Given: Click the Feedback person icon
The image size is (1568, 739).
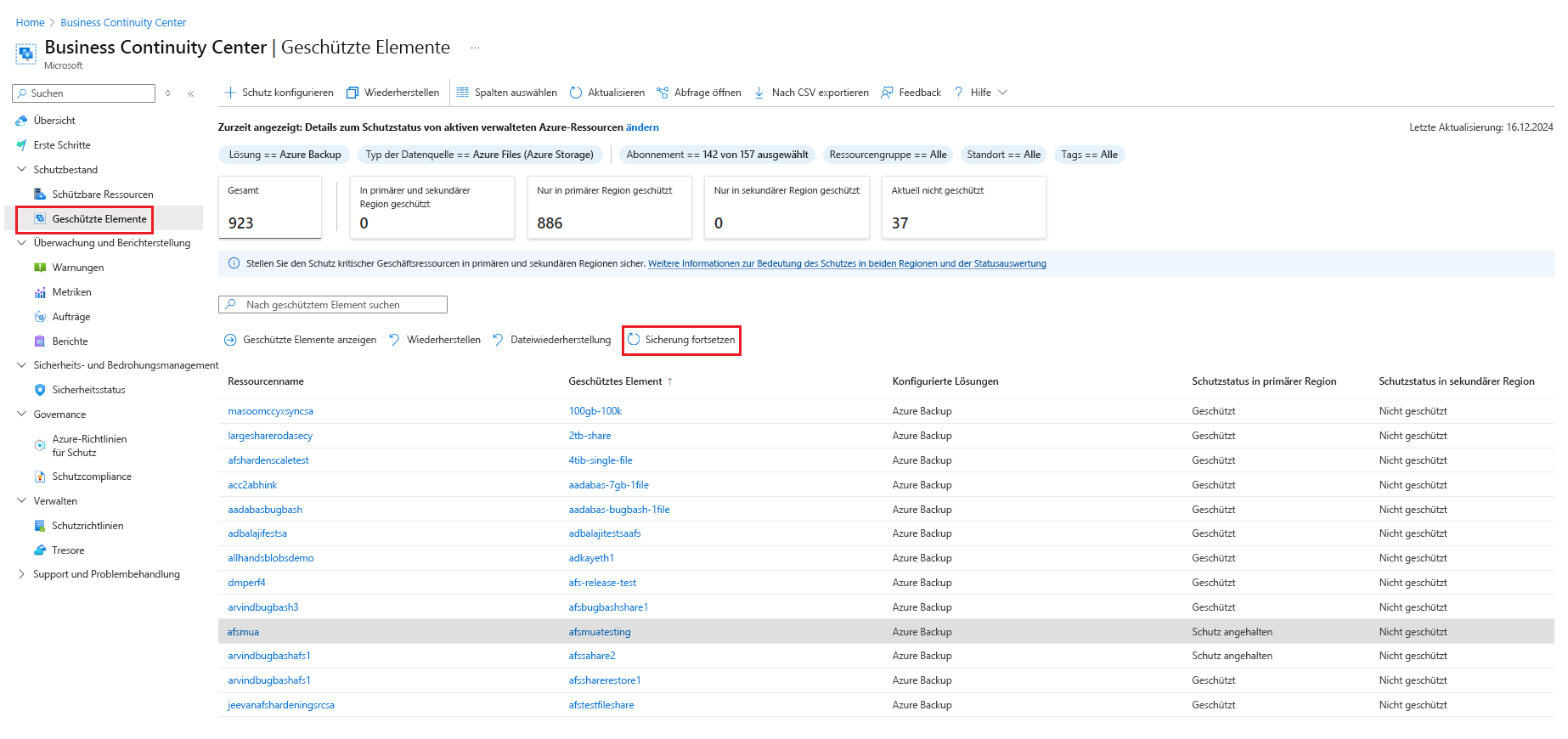Looking at the screenshot, I should tap(887, 93).
